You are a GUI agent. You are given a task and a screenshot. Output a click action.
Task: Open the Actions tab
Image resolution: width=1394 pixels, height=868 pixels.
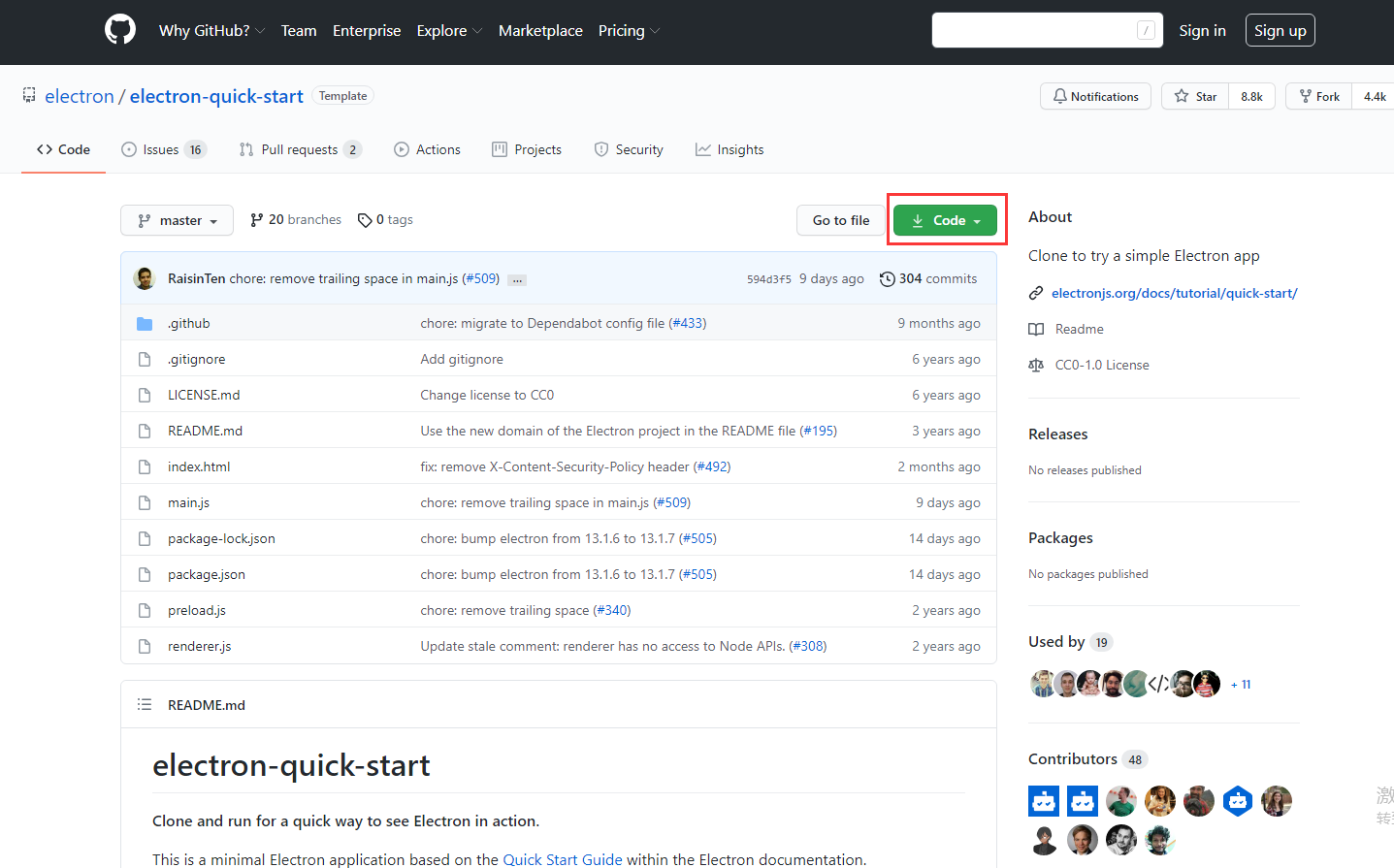pyautogui.click(x=428, y=149)
